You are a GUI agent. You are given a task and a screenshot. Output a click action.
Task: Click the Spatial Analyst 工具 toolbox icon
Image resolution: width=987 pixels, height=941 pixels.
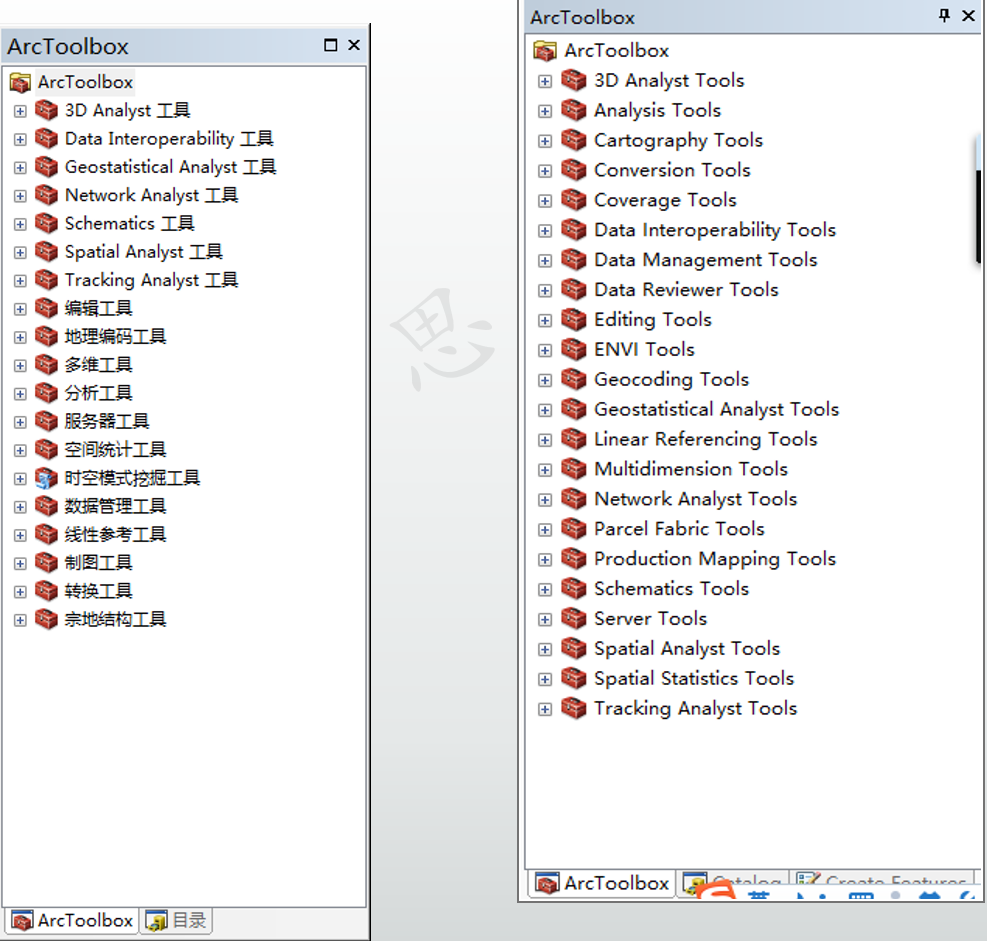(46, 252)
